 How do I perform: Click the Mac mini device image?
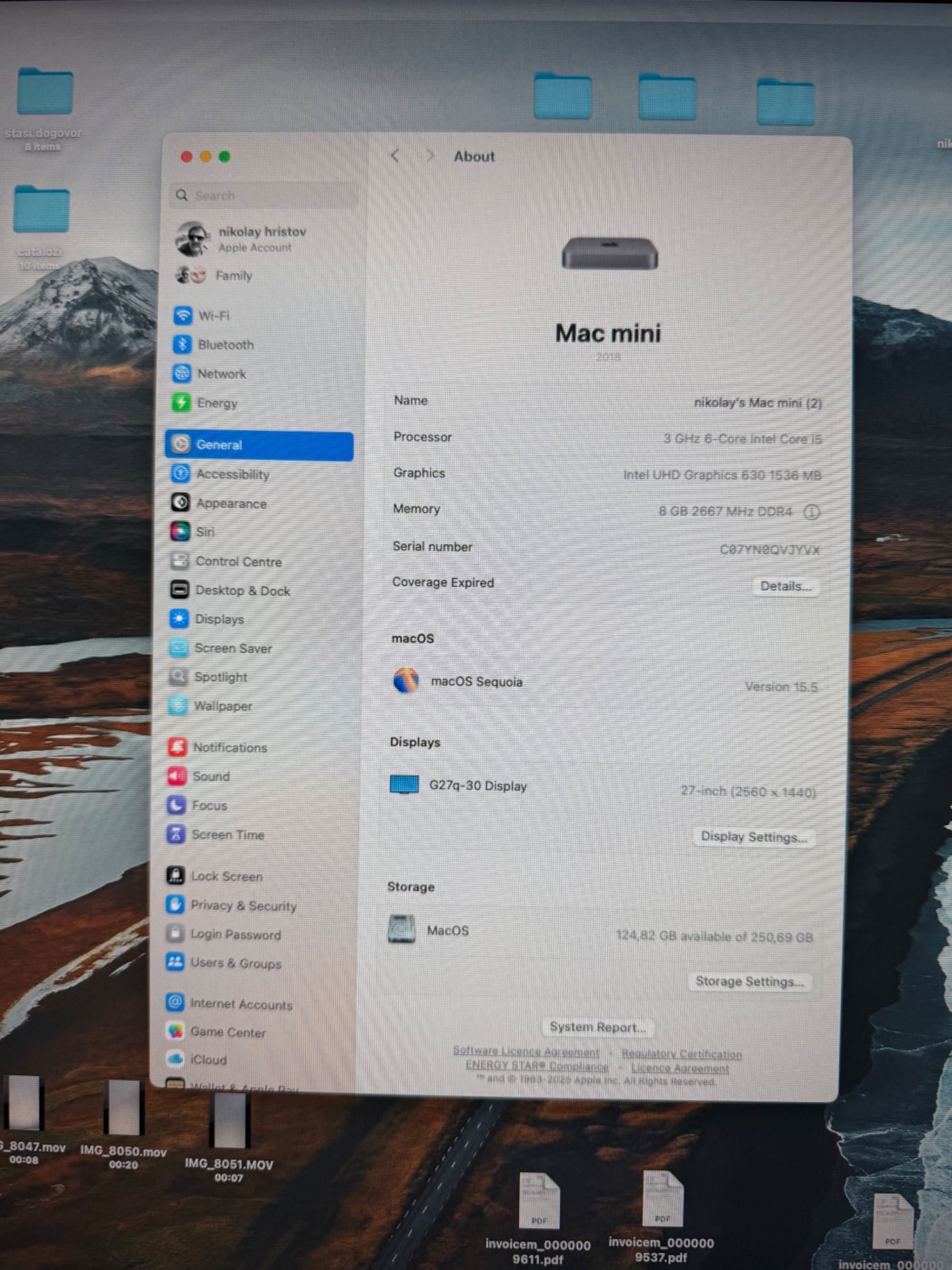pyautogui.click(x=609, y=253)
